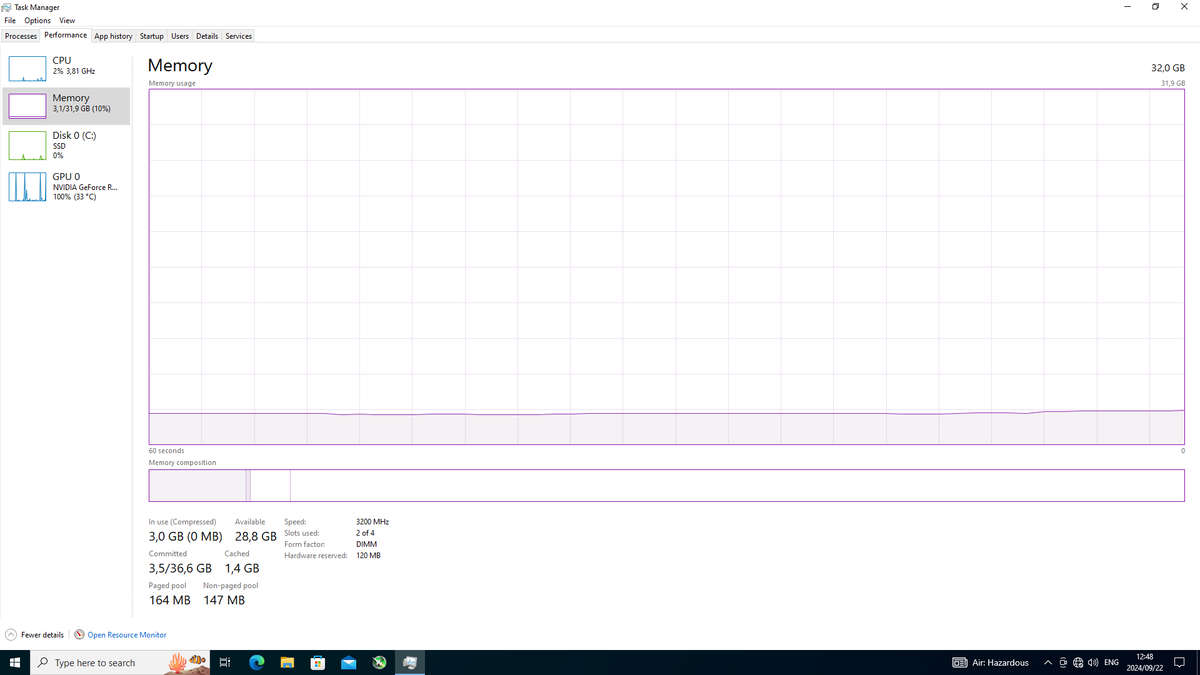Open the Mail app from the taskbar
Screen dimensions: 1200x675
pos(348,662)
